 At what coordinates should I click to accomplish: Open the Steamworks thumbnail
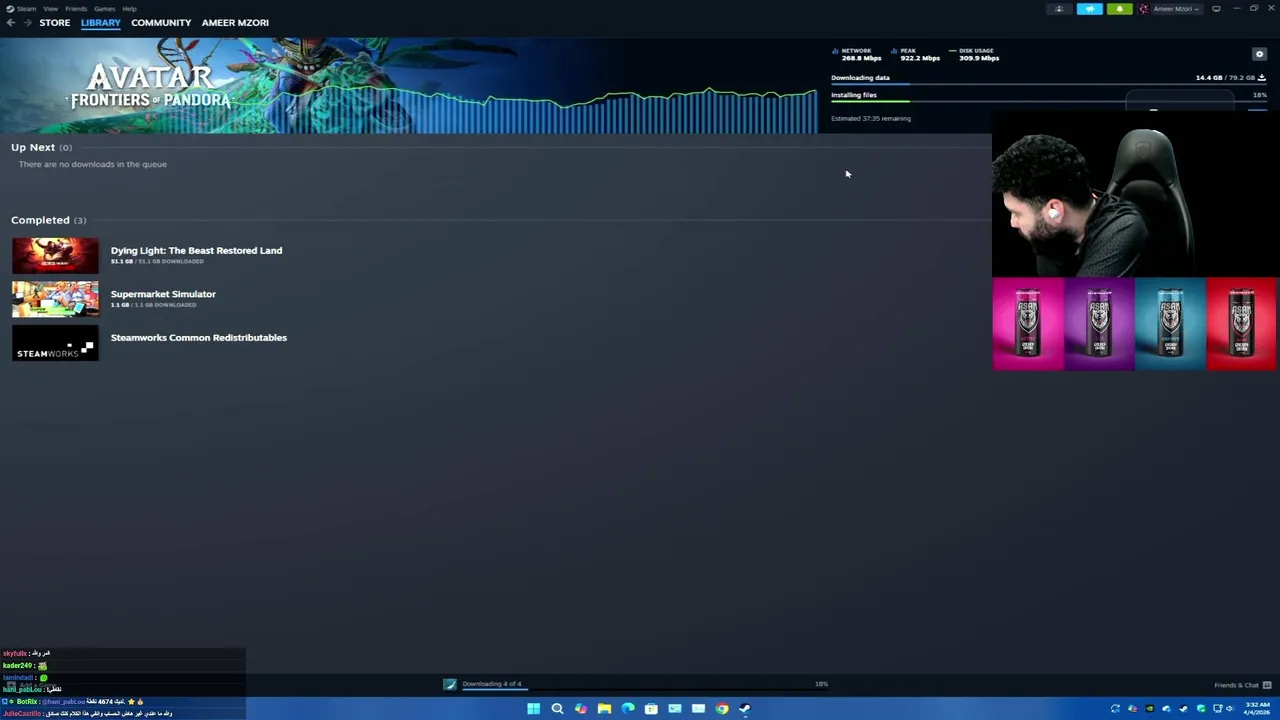point(55,343)
